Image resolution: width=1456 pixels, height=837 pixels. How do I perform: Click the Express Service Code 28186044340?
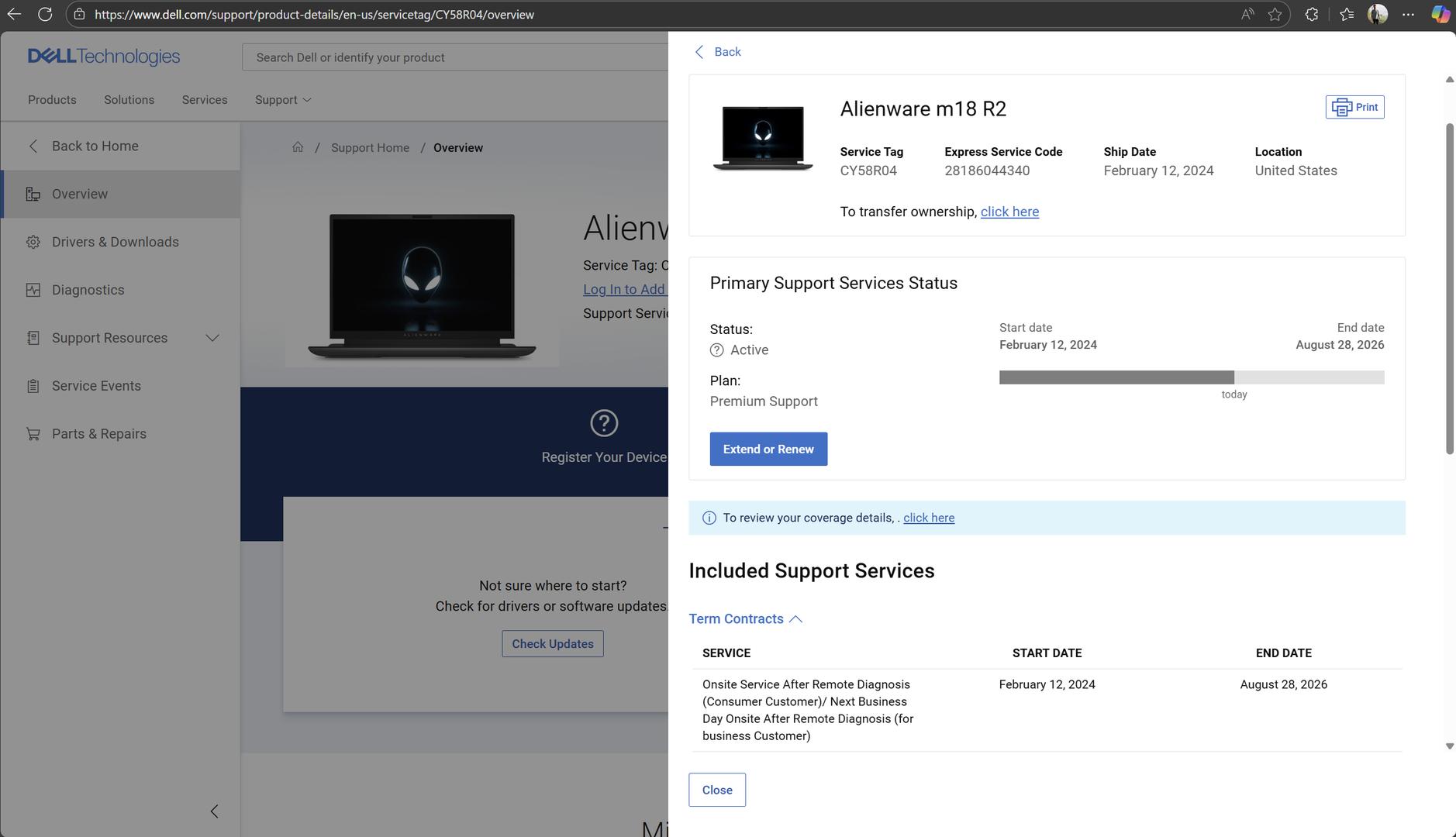[987, 170]
